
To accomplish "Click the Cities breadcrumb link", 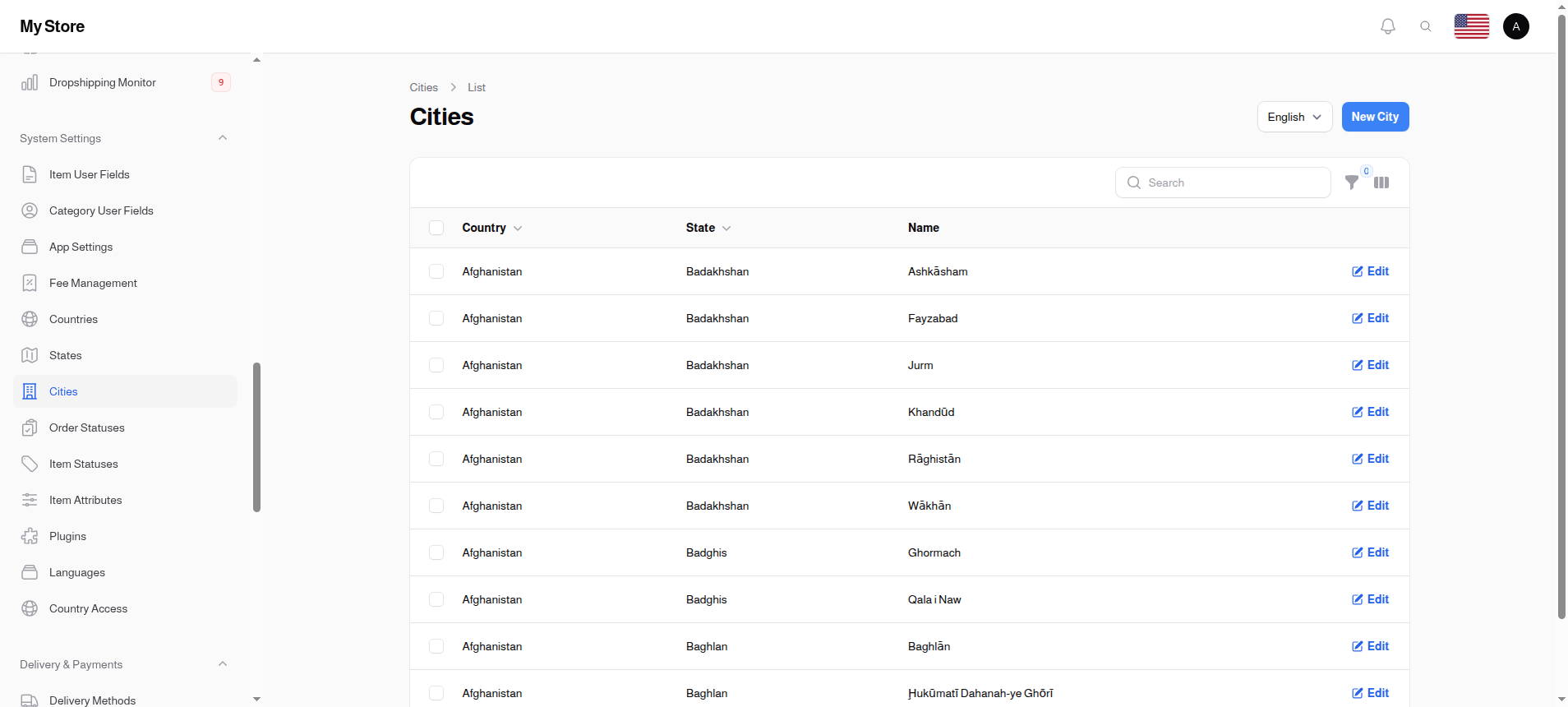I will [x=424, y=87].
